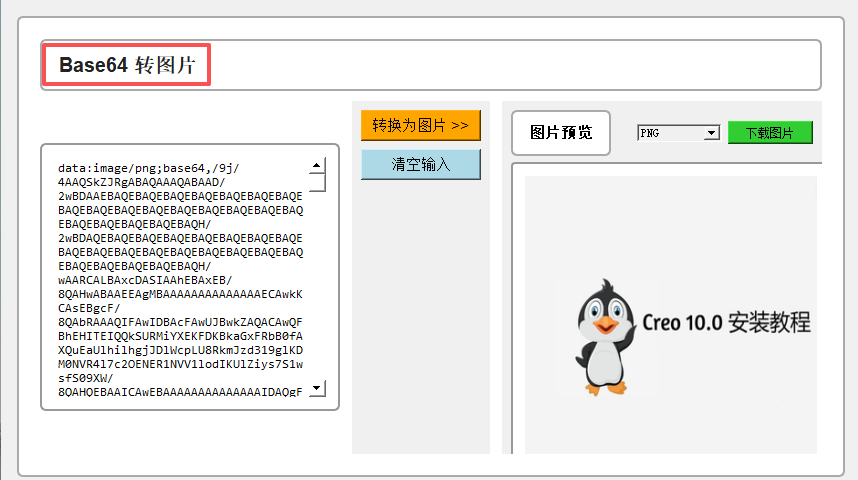Image resolution: width=858 pixels, height=480 pixels.
Task: Click the Creo 10.0 安装教程 text in preview
Action: (x=726, y=322)
